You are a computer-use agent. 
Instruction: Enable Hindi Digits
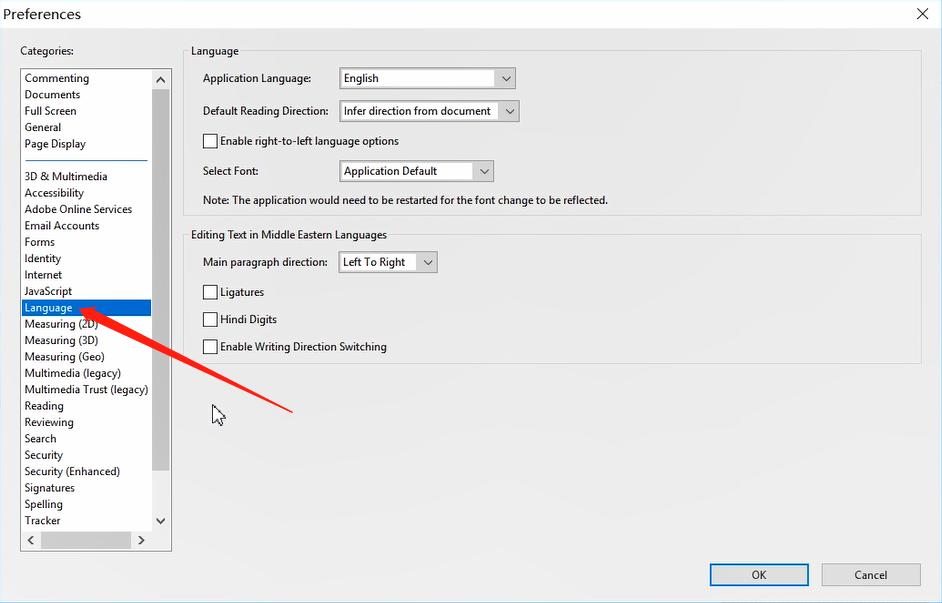(210, 319)
